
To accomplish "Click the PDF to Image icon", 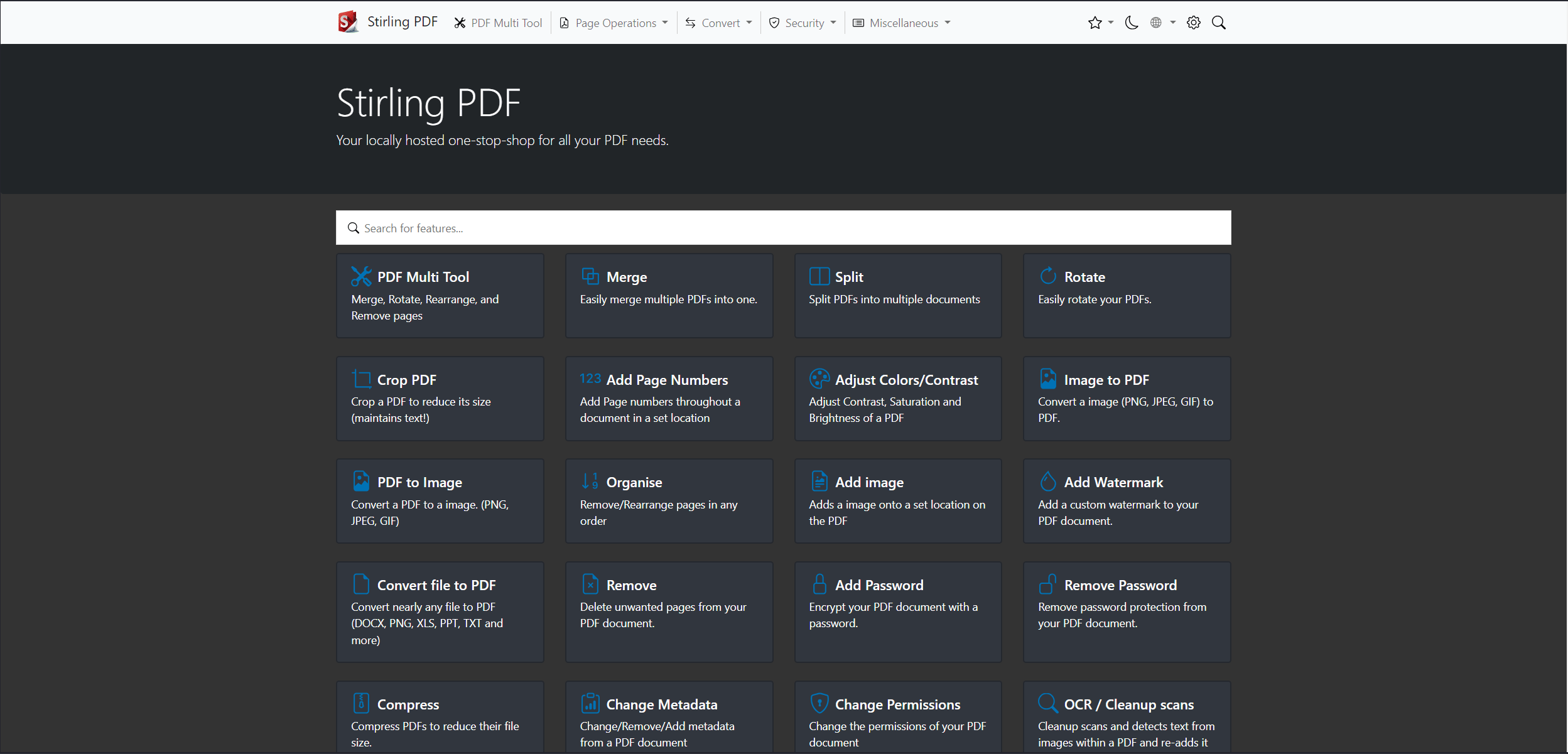I will pos(361,481).
